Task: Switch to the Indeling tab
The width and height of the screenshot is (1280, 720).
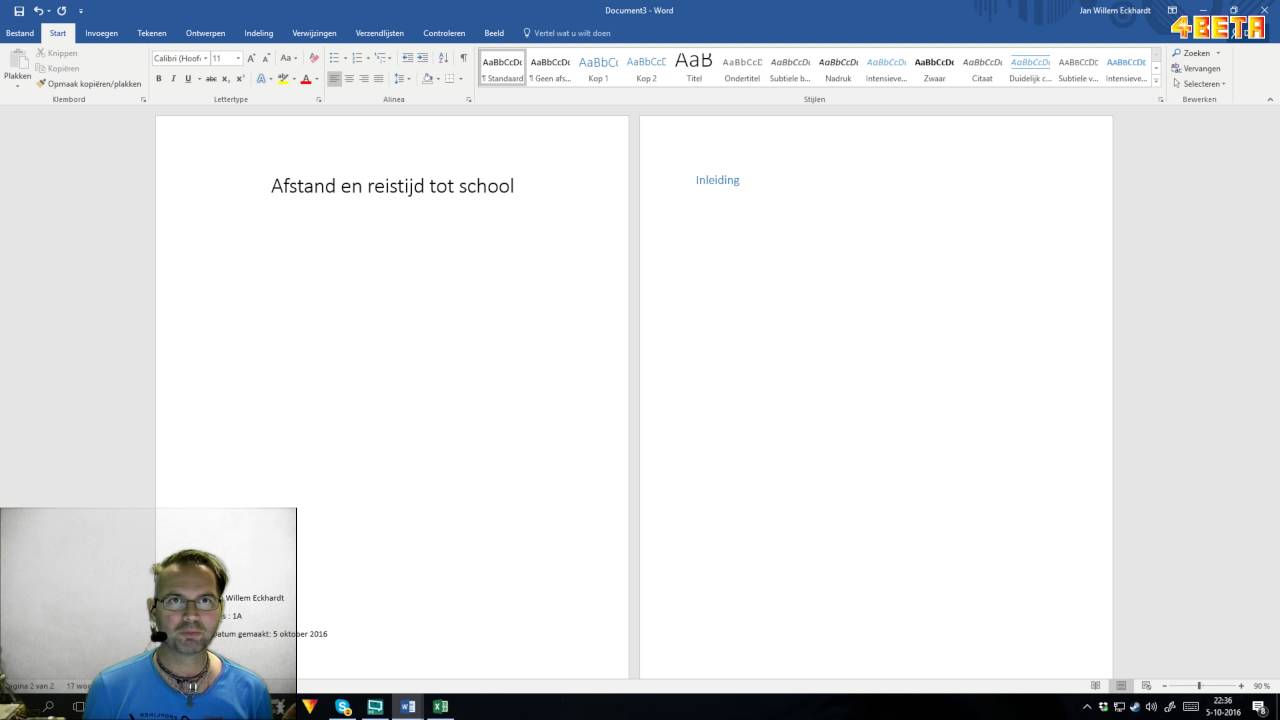Action: [259, 33]
